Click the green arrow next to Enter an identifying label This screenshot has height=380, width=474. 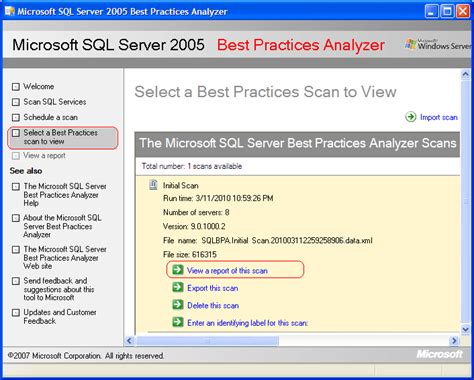(x=178, y=322)
